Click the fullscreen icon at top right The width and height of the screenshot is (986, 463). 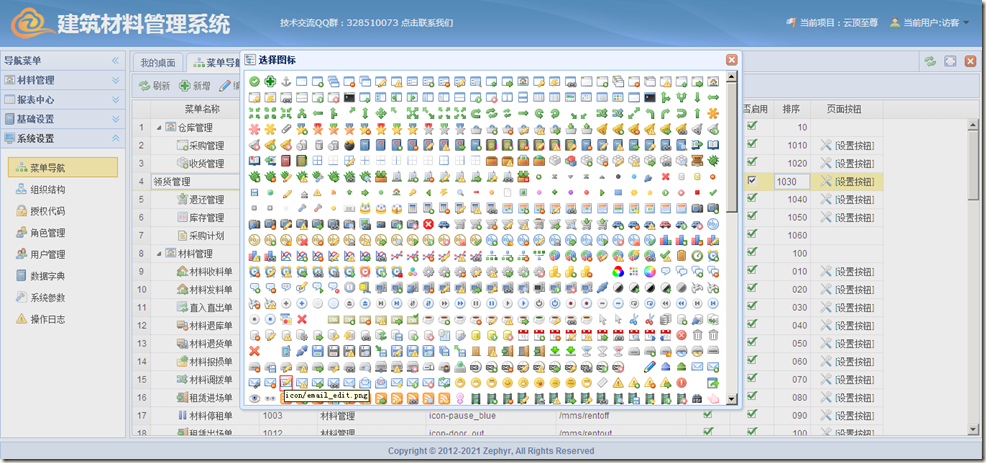click(x=950, y=61)
